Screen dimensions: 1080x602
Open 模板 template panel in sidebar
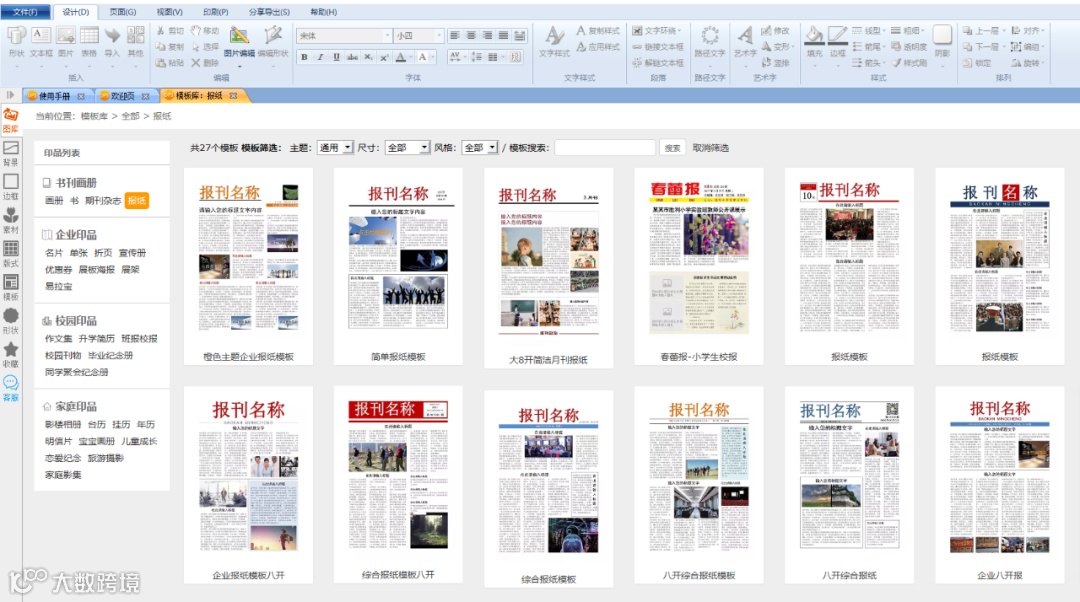pos(11,287)
